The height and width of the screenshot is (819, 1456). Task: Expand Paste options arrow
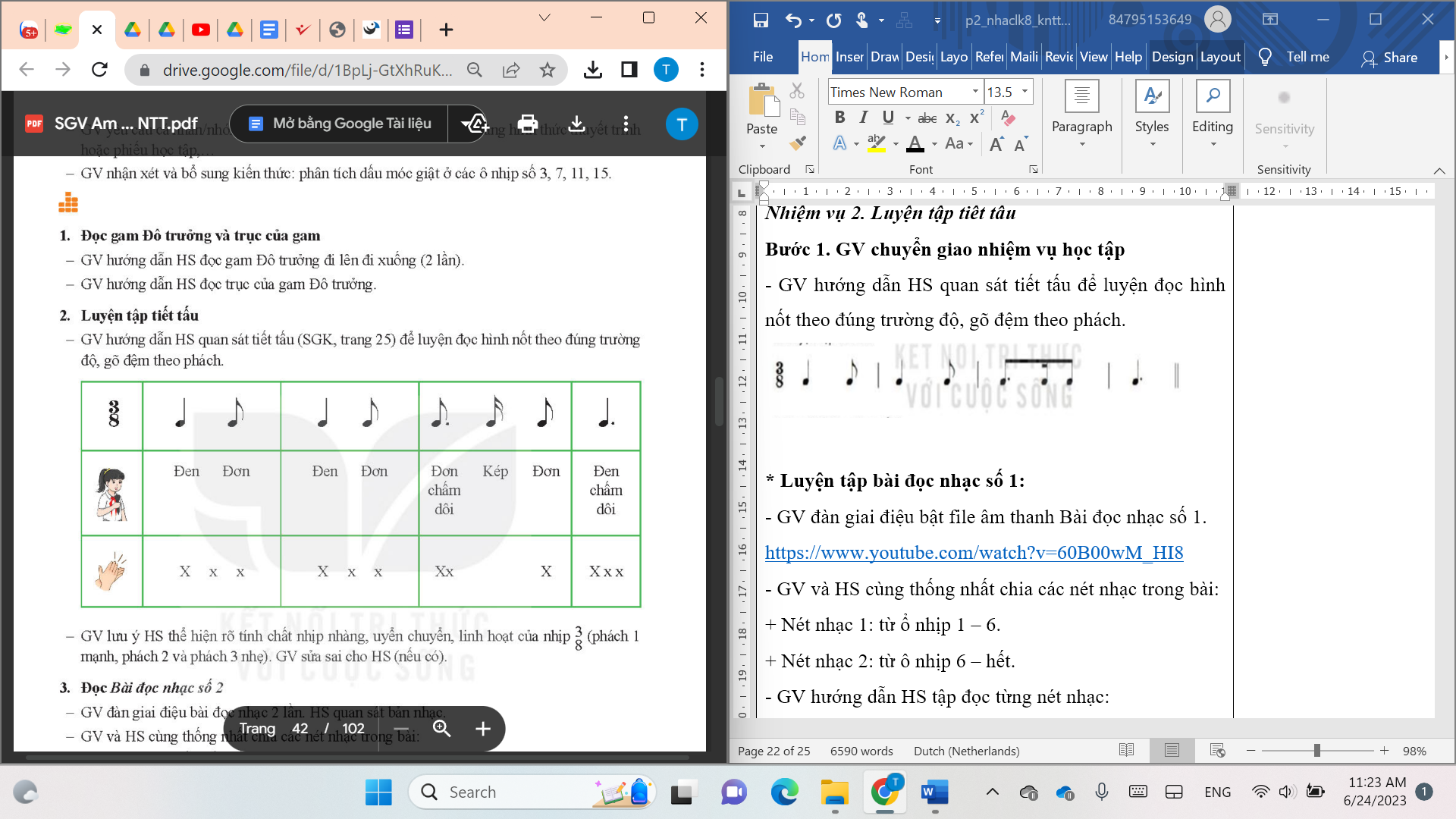[762, 146]
